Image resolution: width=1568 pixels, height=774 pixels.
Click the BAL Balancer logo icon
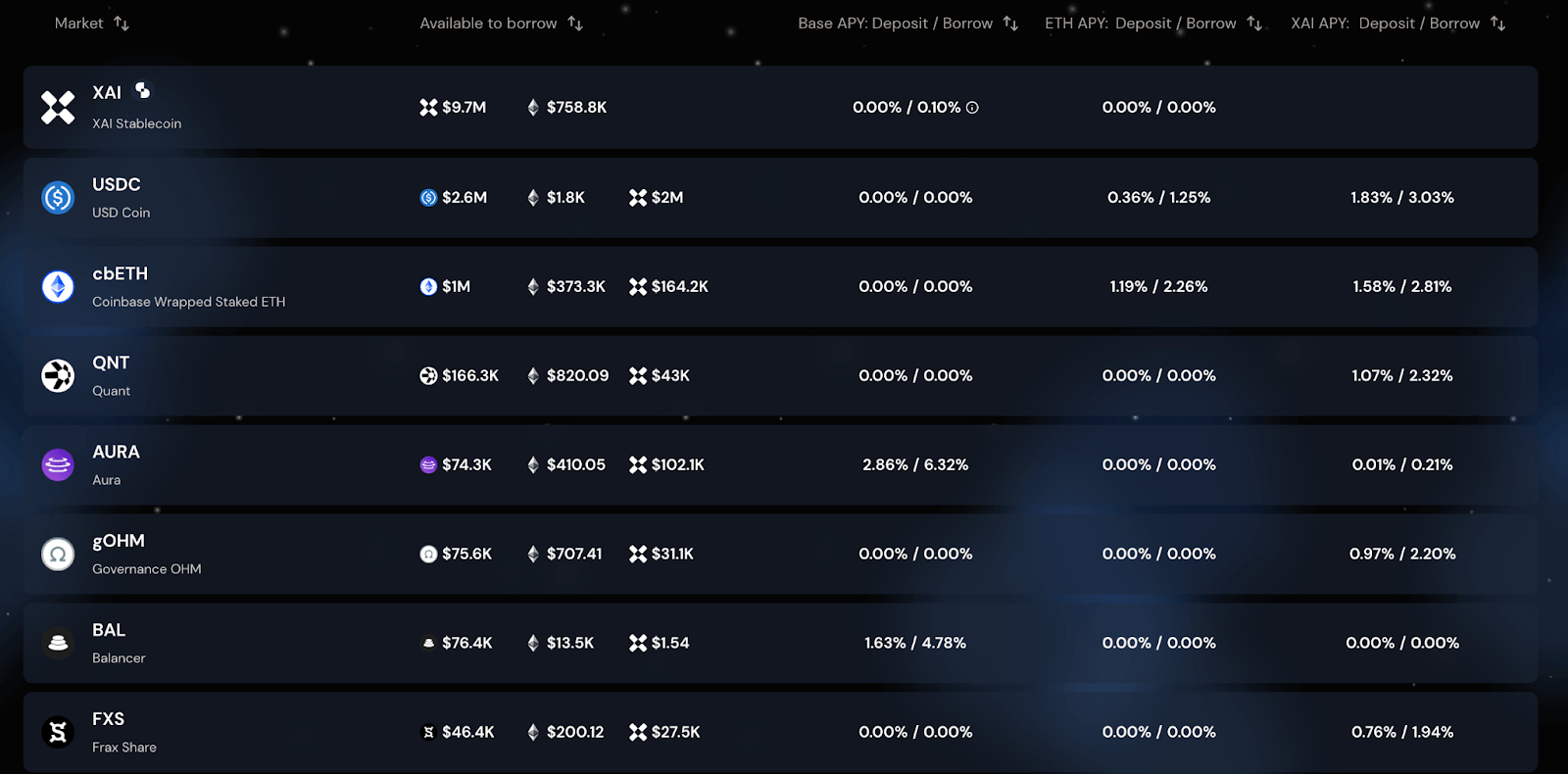coord(58,643)
